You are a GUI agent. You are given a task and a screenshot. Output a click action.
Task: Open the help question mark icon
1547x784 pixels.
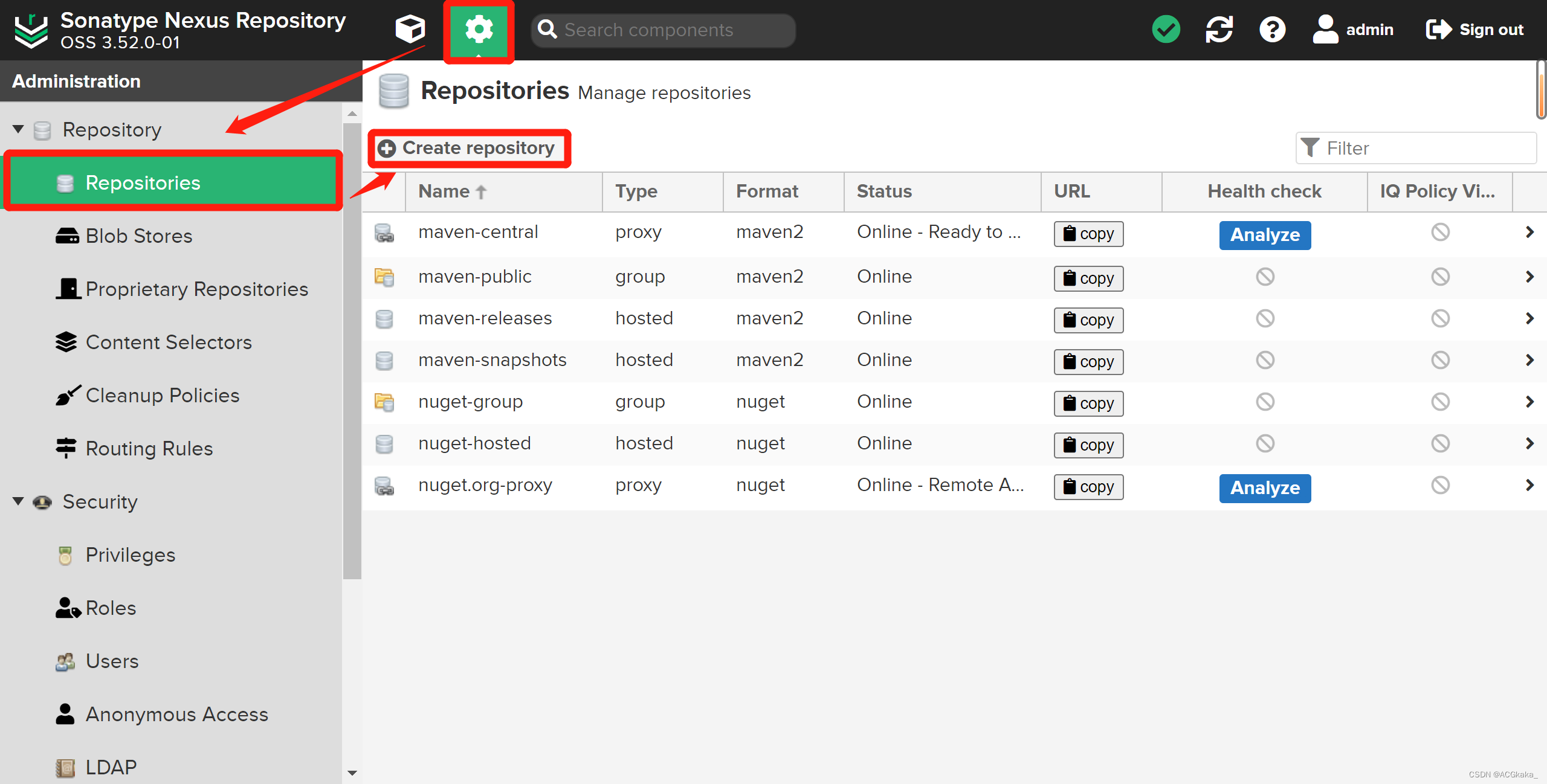tap(1272, 29)
